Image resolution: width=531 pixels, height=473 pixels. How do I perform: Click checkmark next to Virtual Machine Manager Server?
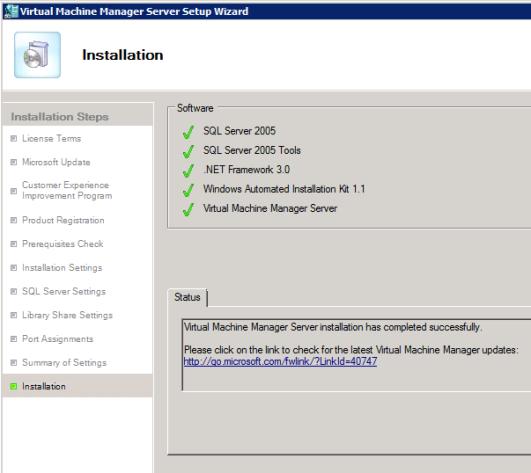tap(188, 209)
